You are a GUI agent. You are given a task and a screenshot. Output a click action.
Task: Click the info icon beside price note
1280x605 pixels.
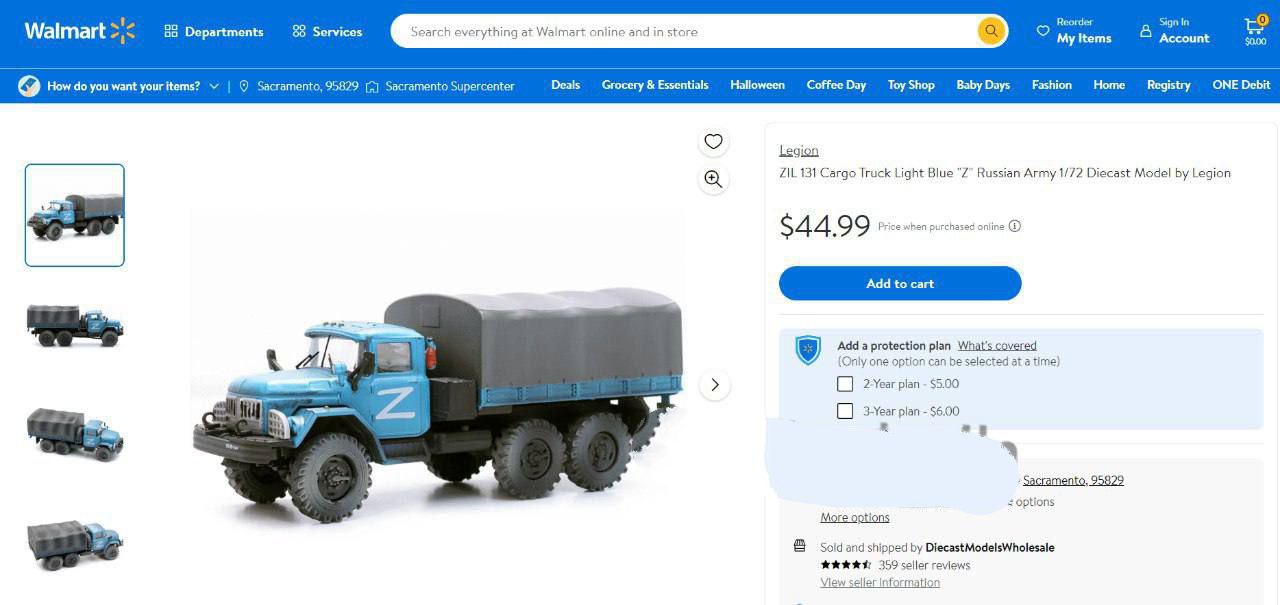(1015, 226)
